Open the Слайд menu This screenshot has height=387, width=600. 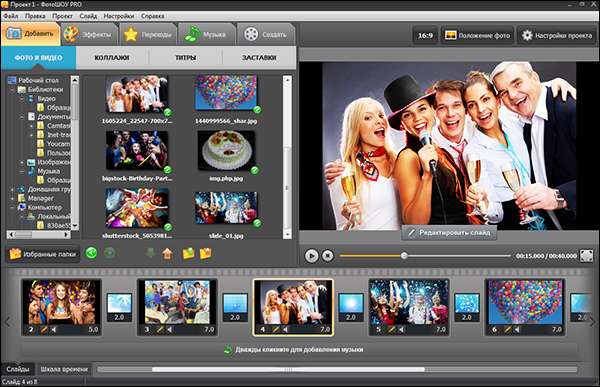[88, 16]
